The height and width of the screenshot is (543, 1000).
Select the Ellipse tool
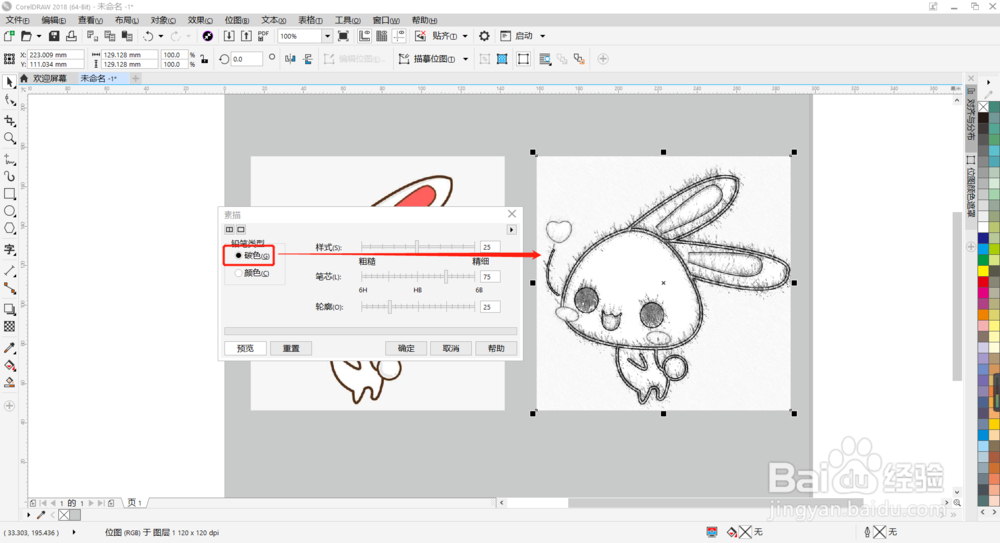10,211
